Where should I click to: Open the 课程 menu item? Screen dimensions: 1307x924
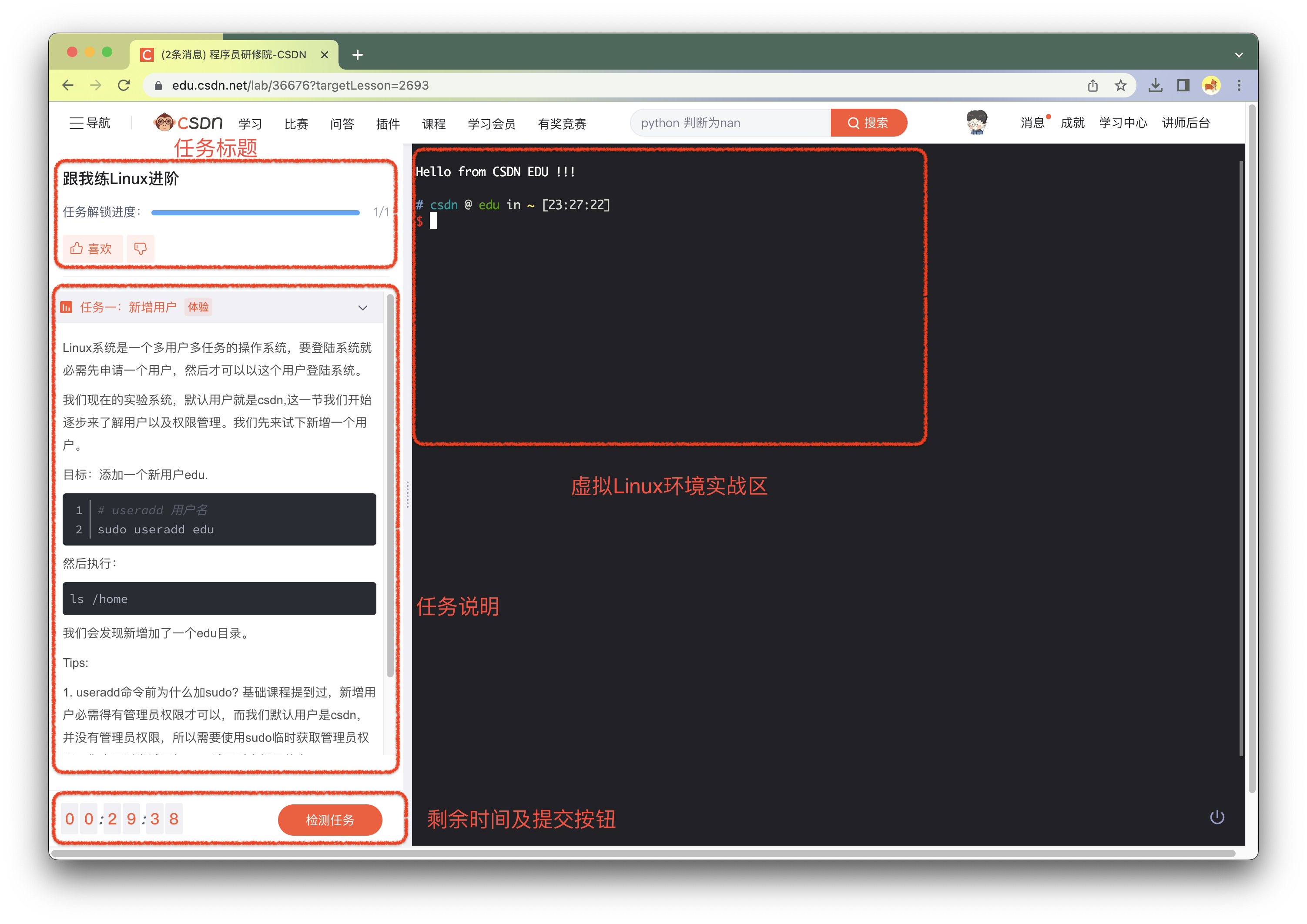point(433,124)
